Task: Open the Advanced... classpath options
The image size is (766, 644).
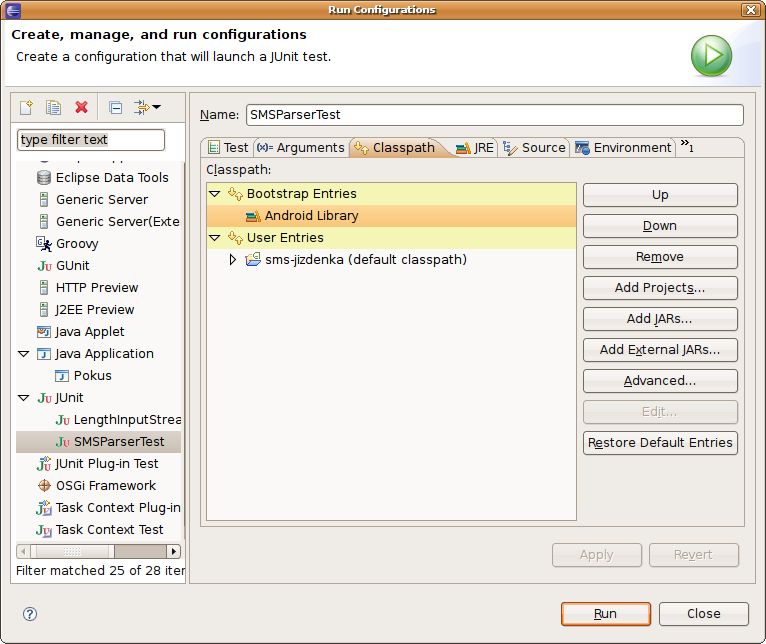Action: tap(660, 381)
